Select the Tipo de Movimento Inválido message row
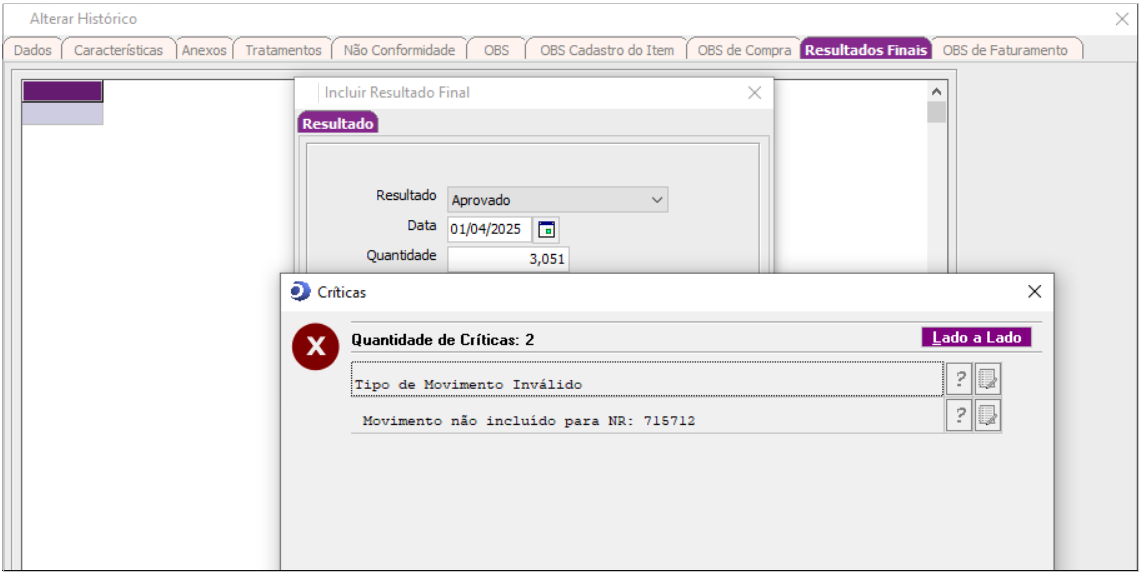The width and height of the screenshot is (1142, 573). click(646, 384)
